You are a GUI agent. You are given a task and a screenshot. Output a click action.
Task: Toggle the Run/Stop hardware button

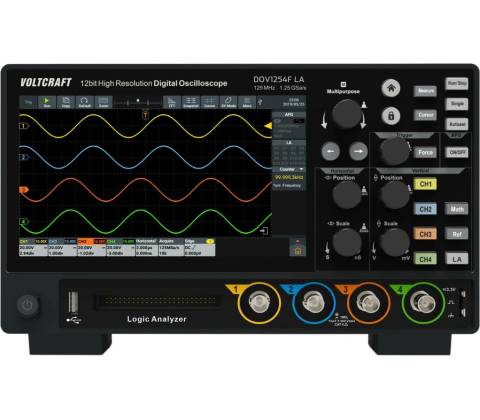pyautogui.click(x=457, y=83)
